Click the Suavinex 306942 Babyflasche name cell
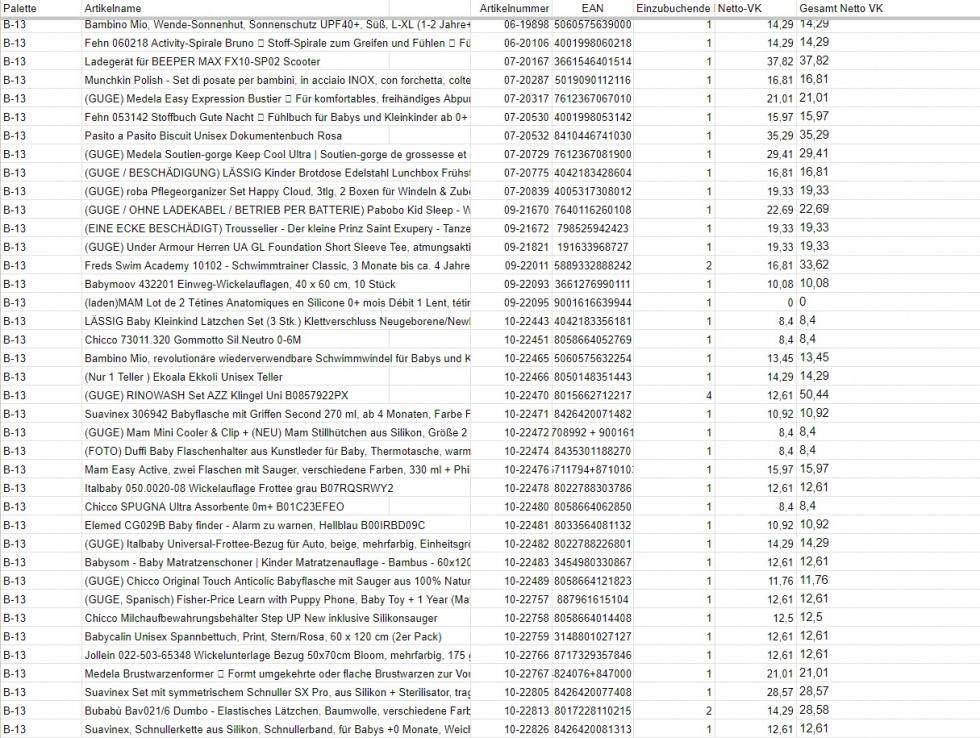Viewport: 980px width, 738px height. point(278,414)
